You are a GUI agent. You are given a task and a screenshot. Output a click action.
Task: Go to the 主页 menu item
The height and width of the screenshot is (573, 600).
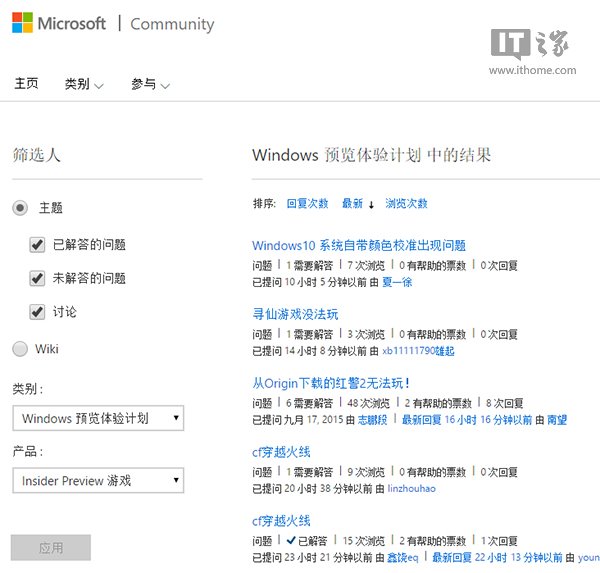[26, 83]
